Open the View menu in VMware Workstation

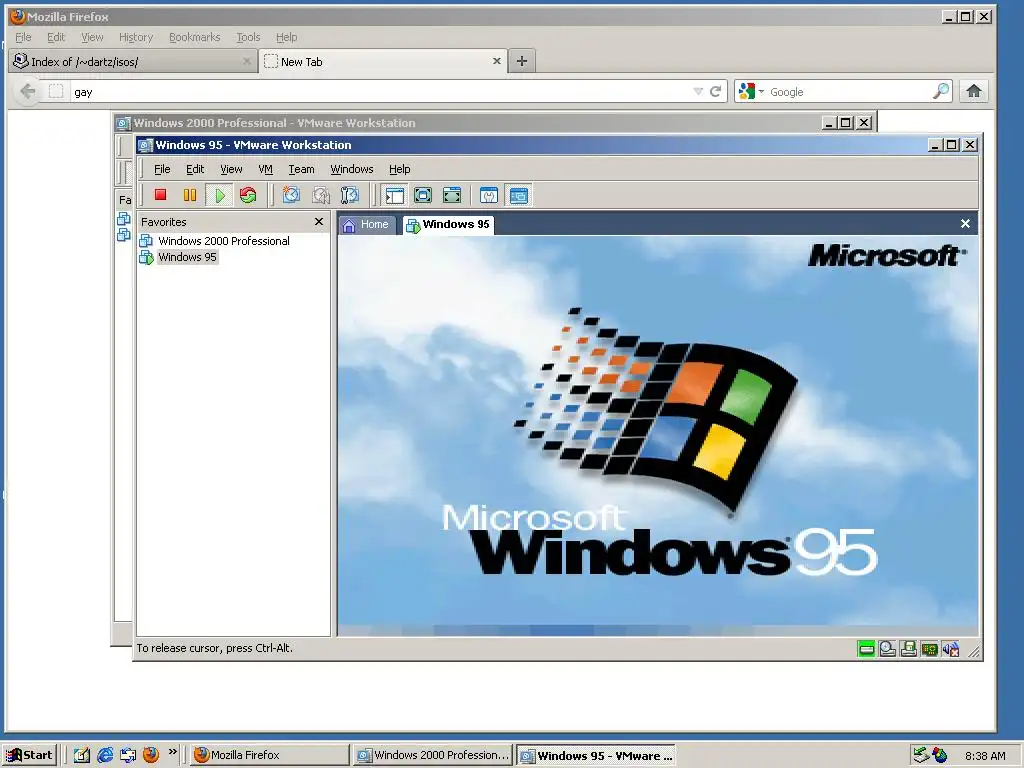click(231, 169)
